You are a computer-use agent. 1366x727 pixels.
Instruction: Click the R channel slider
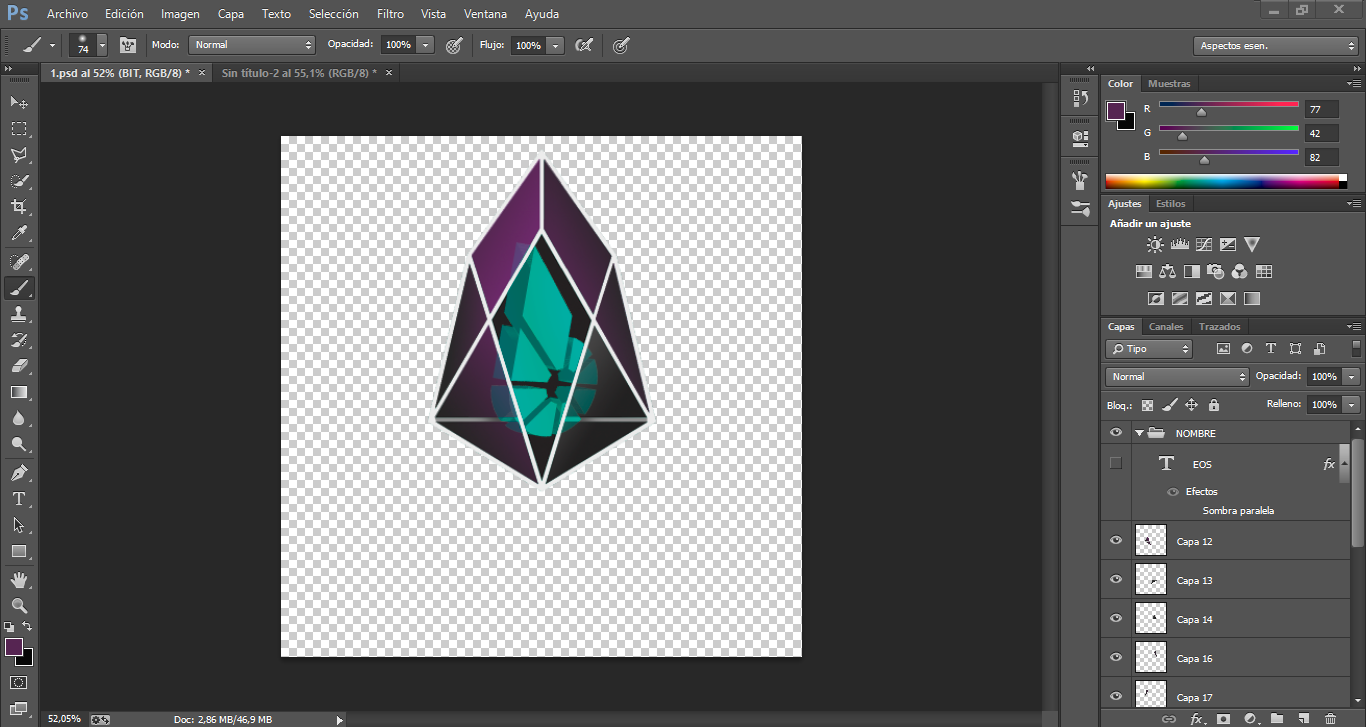pos(1229,105)
